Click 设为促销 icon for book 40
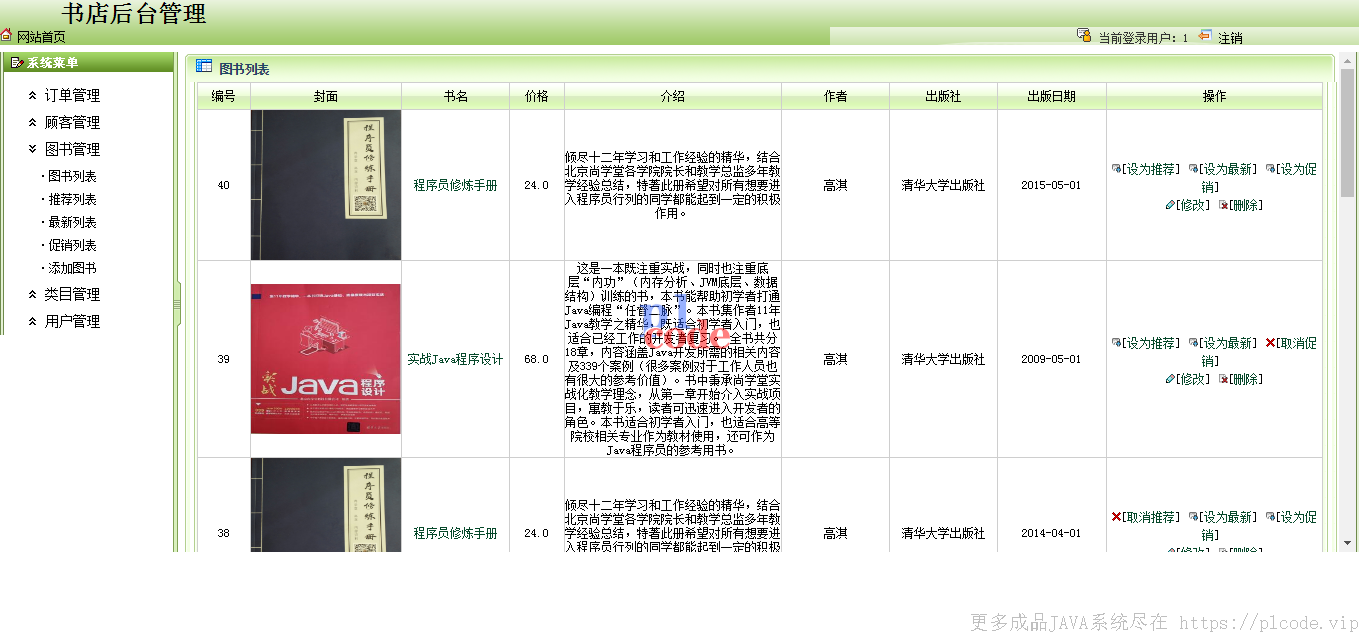 coord(1270,169)
